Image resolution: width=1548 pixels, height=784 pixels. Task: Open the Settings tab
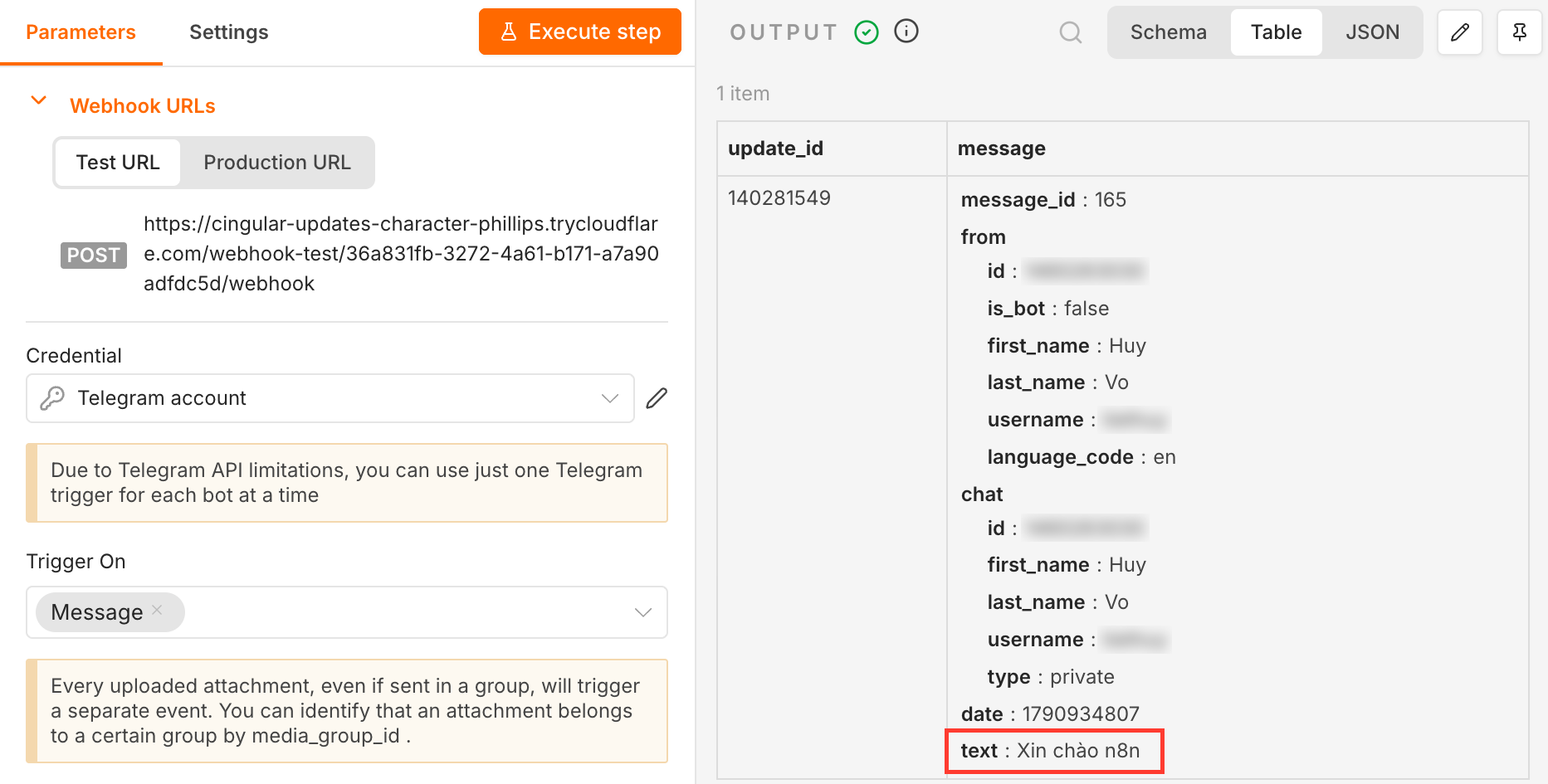click(229, 32)
